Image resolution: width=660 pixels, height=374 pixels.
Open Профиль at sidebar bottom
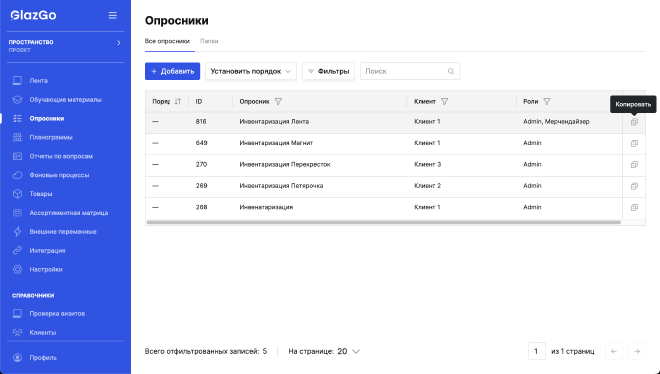(x=43, y=358)
